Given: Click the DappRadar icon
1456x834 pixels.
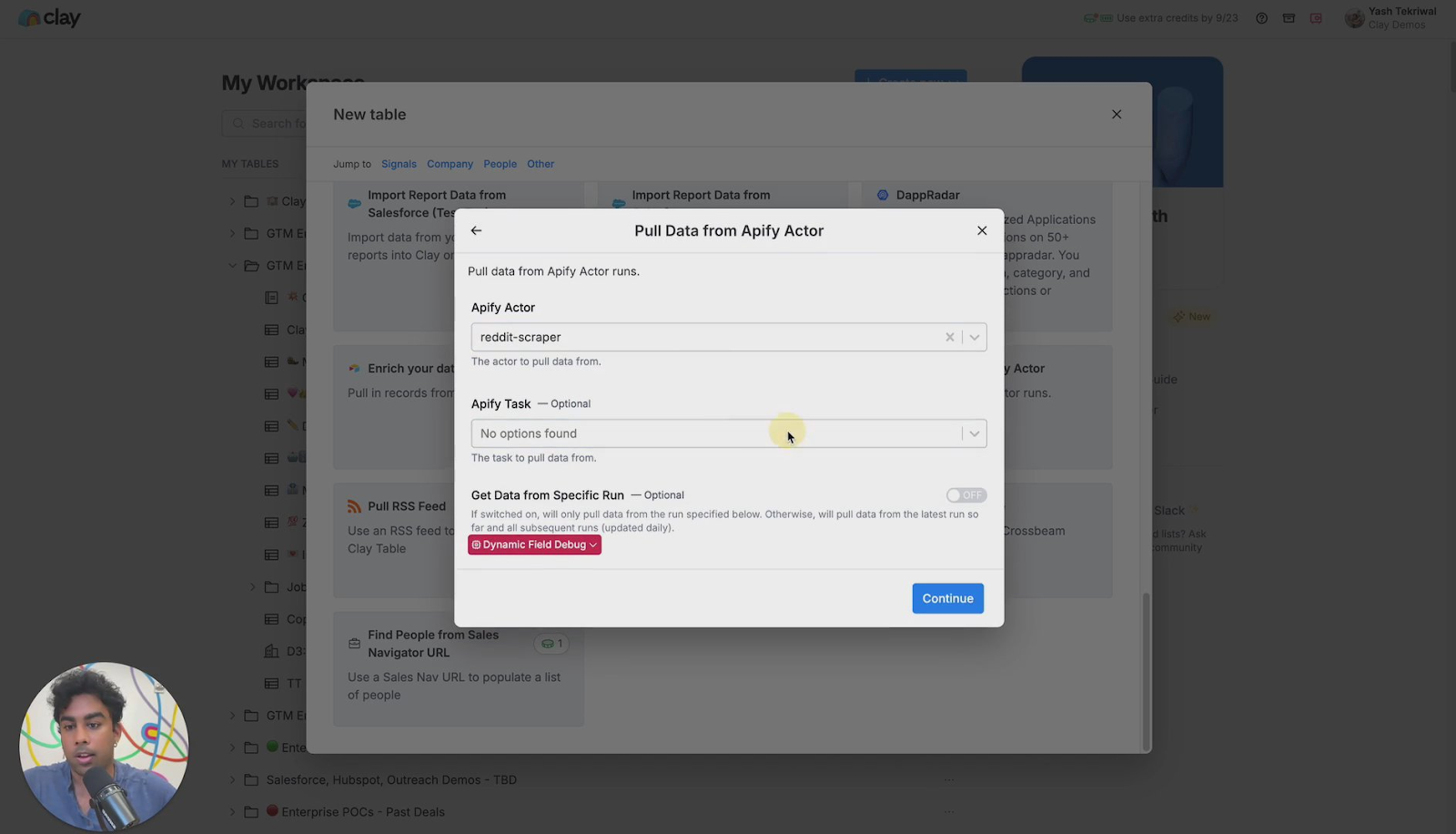Looking at the screenshot, I should coord(883,195).
